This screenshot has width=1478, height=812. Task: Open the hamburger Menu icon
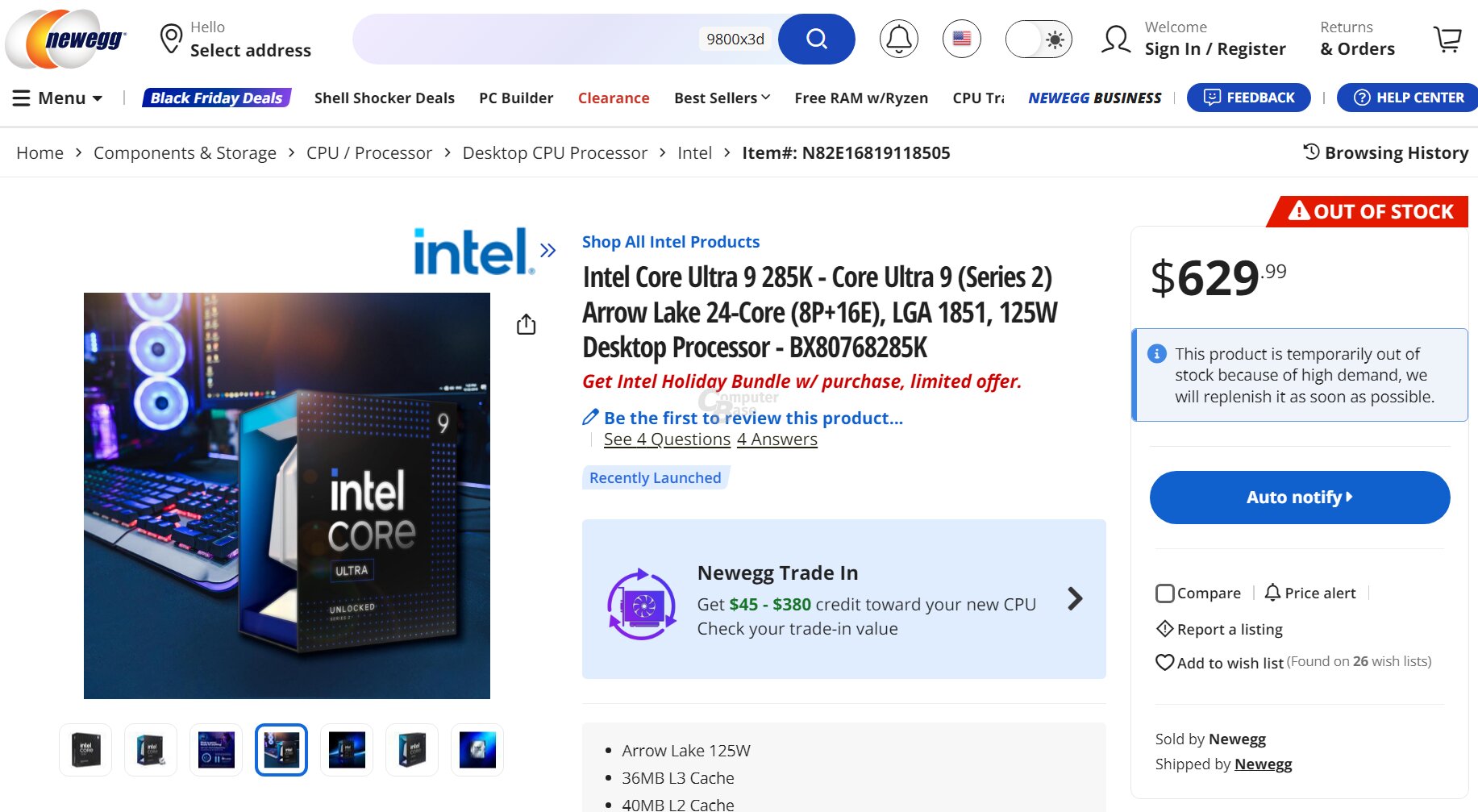(20, 98)
